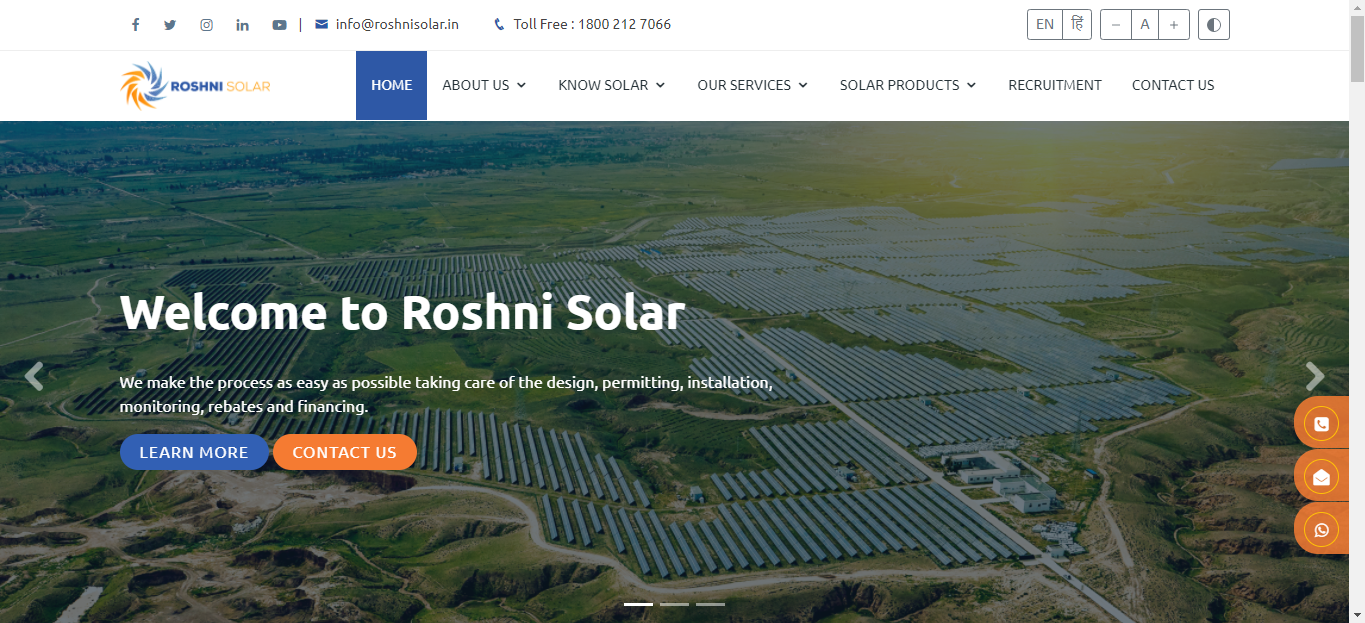
Task: Open Contact Us in the navigation bar
Action: [1173, 85]
